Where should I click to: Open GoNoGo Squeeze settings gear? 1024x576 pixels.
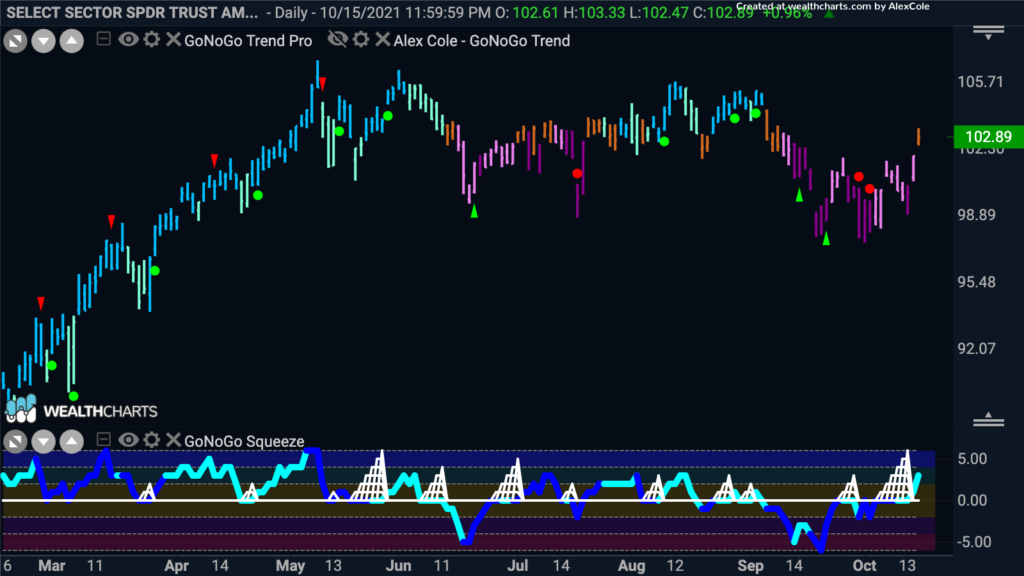tap(151, 440)
